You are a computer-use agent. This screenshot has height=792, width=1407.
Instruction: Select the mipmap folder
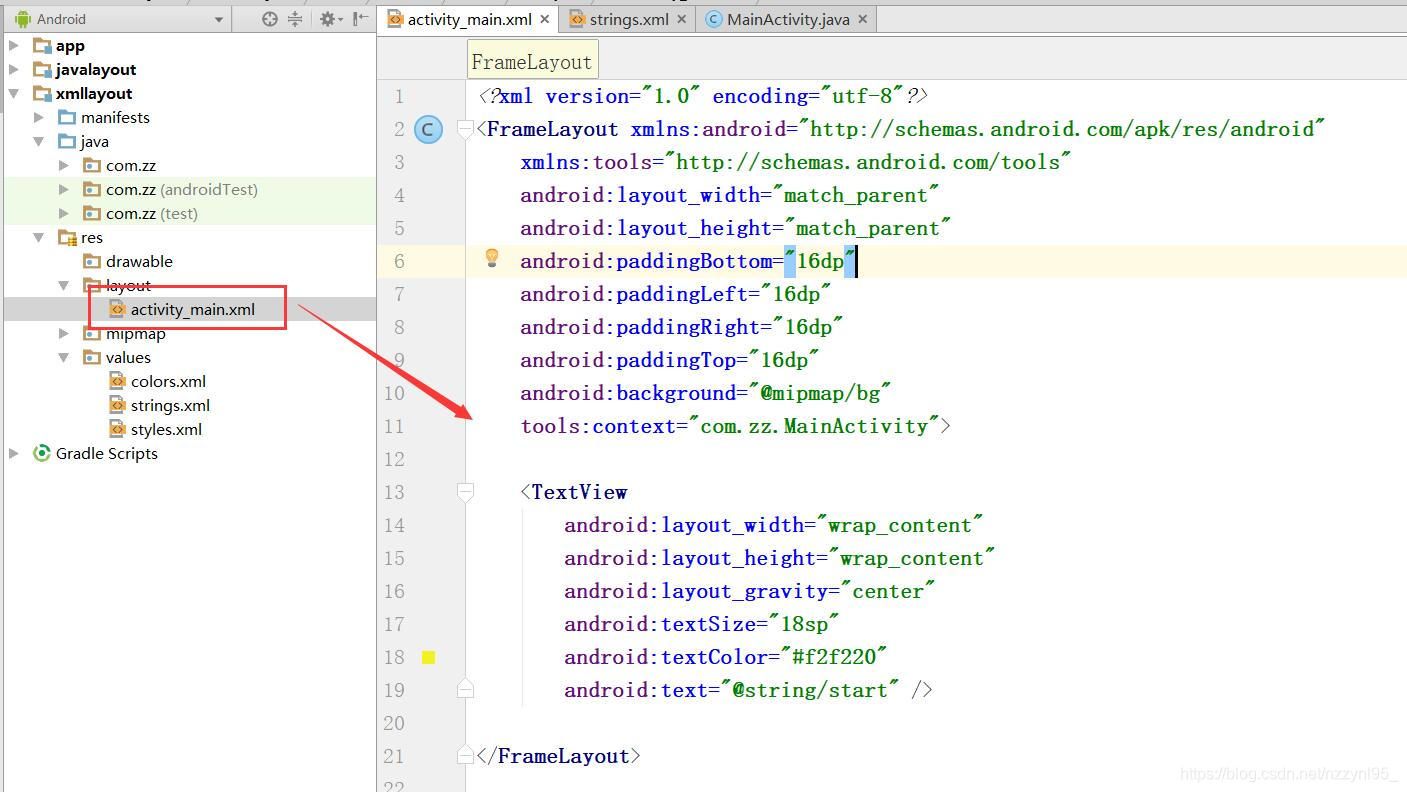pyautogui.click(x=136, y=333)
